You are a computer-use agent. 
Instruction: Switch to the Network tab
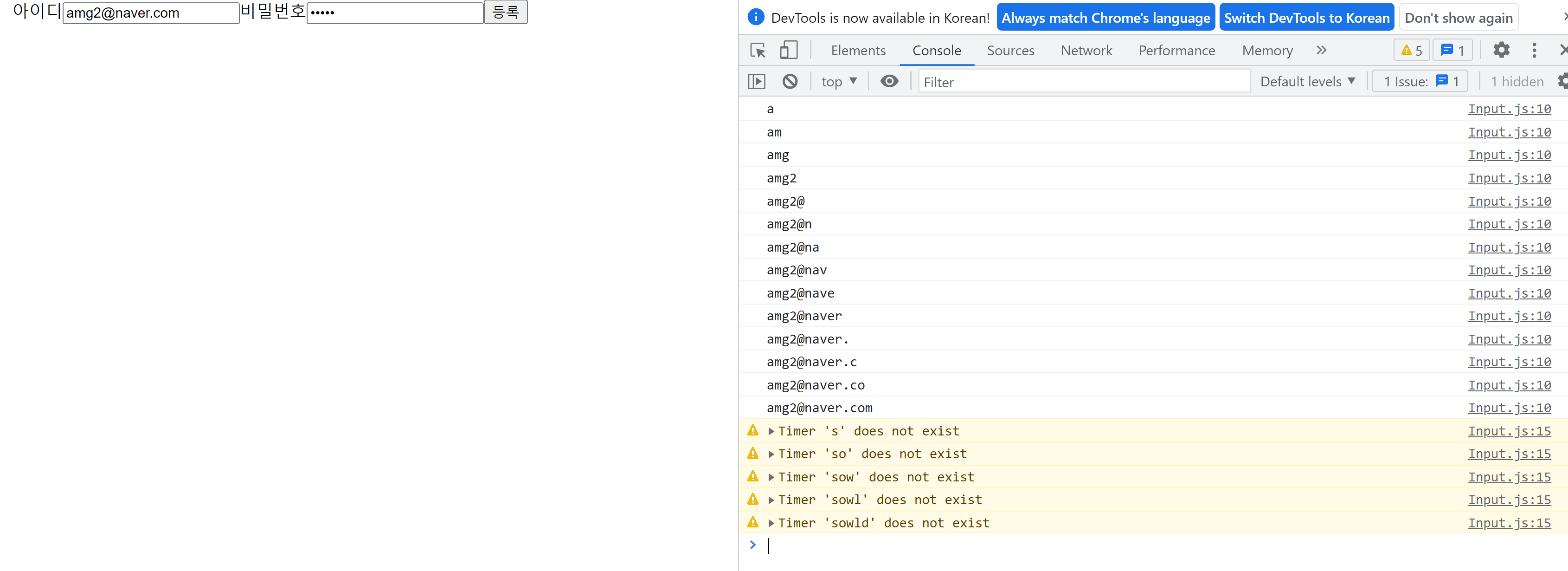[x=1086, y=51]
